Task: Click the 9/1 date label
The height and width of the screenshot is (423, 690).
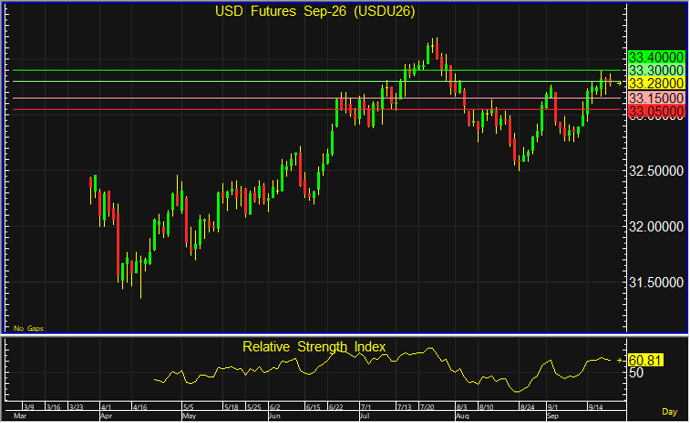Action: pyautogui.click(x=553, y=407)
